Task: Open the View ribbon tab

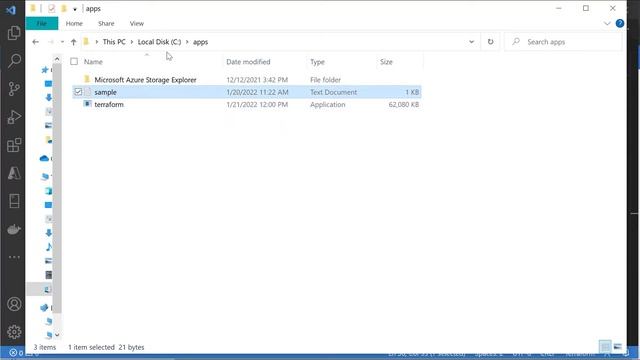Action: click(x=137, y=24)
